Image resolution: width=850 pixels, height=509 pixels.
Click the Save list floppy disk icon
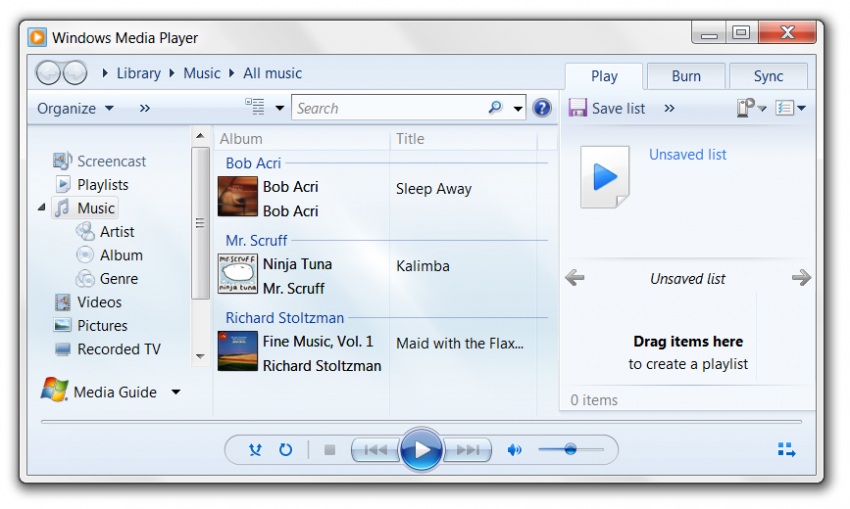(x=578, y=108)
